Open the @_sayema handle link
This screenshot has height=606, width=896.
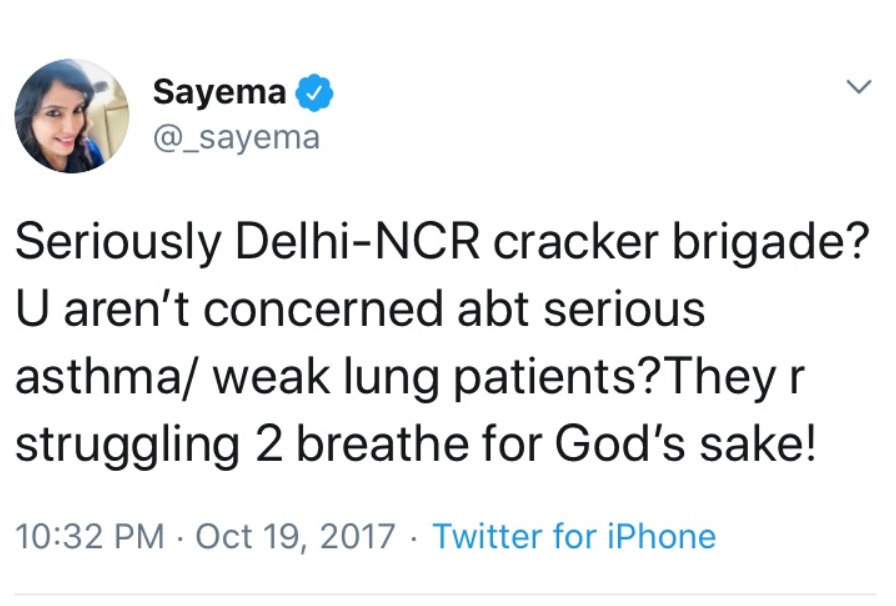click(236, 136)
